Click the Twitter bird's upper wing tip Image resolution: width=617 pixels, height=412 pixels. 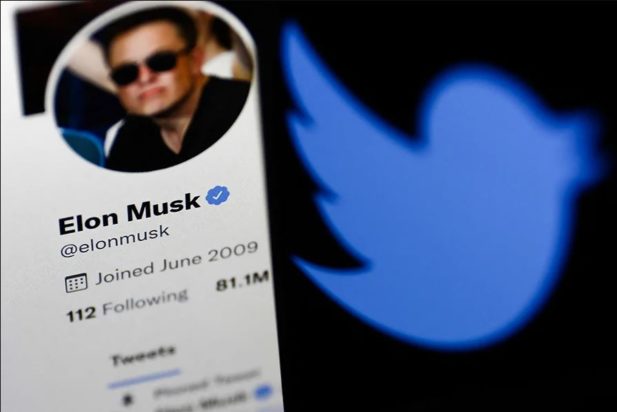pyautogui.click(x=293, y=33)
